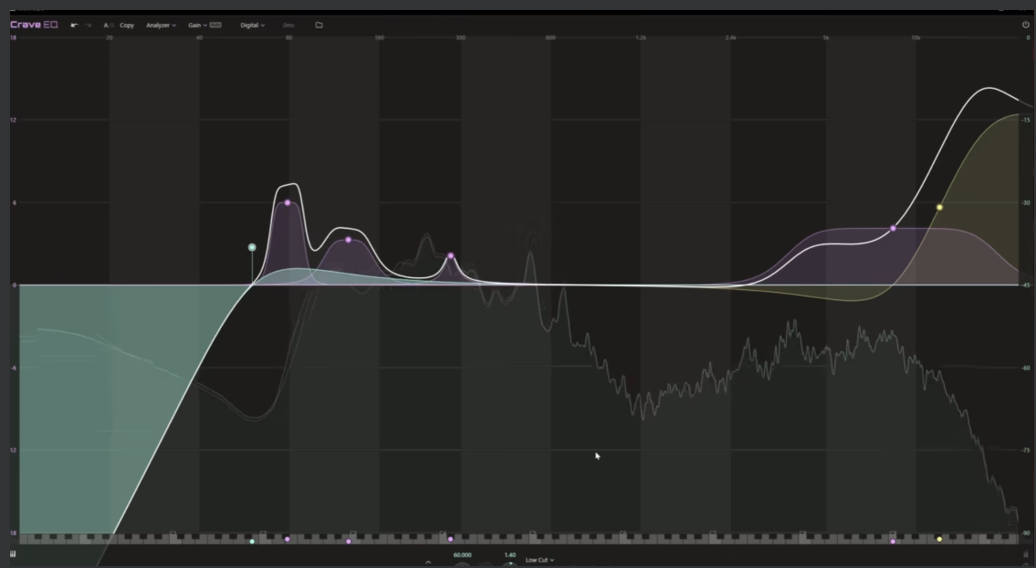Screen dimensions: 1036x568
Task: Collapse the band panel with the up chevron
Action: point(428,562)
